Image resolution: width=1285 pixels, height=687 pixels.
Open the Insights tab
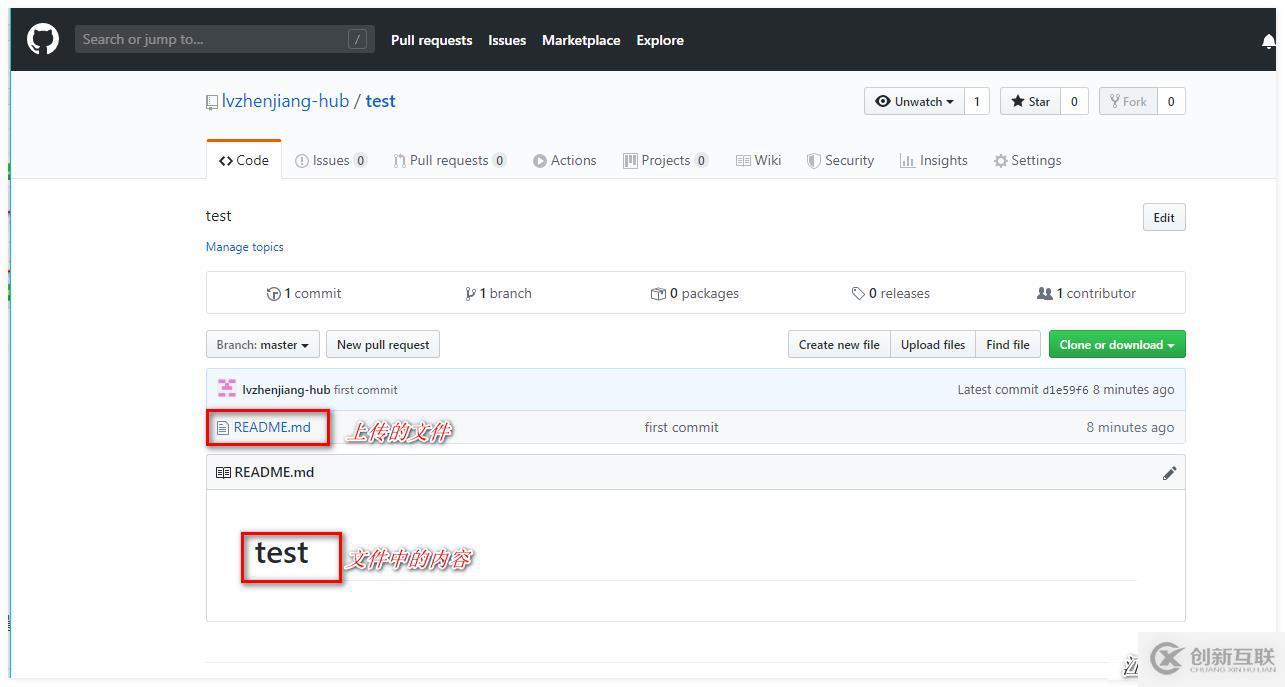click(934, 160)
